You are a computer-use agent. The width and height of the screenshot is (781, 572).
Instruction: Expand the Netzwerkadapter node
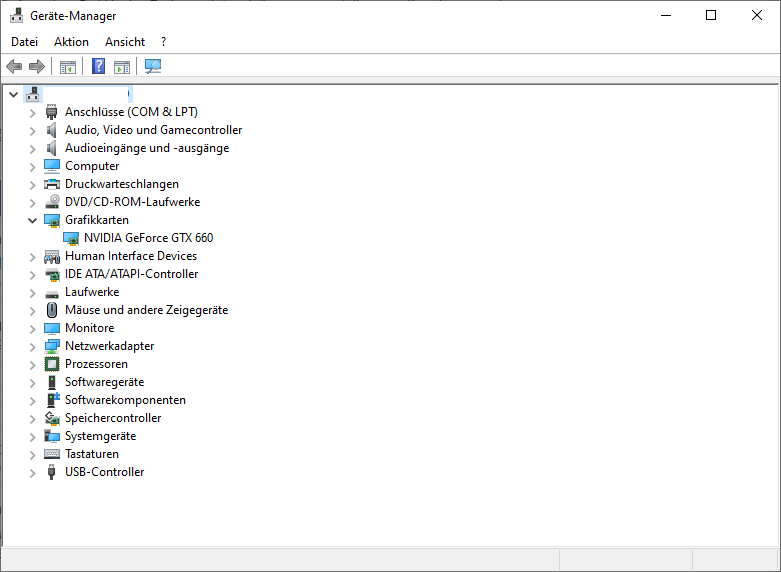33,346
